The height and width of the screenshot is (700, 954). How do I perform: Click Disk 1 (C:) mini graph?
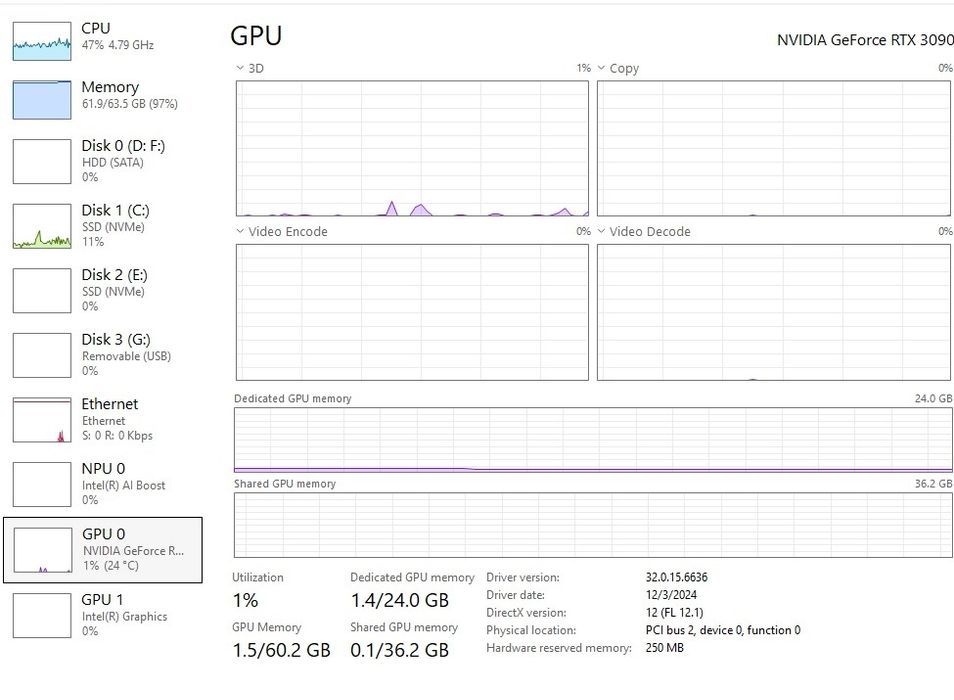[42, 226]
